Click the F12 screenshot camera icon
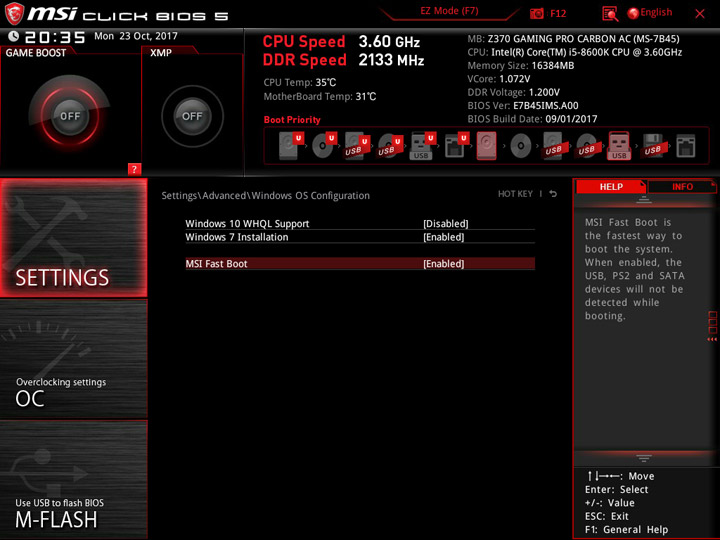Image resolution: width=720 pixels, height=540 pixels. pyautogui.click(x=536, y=13)
